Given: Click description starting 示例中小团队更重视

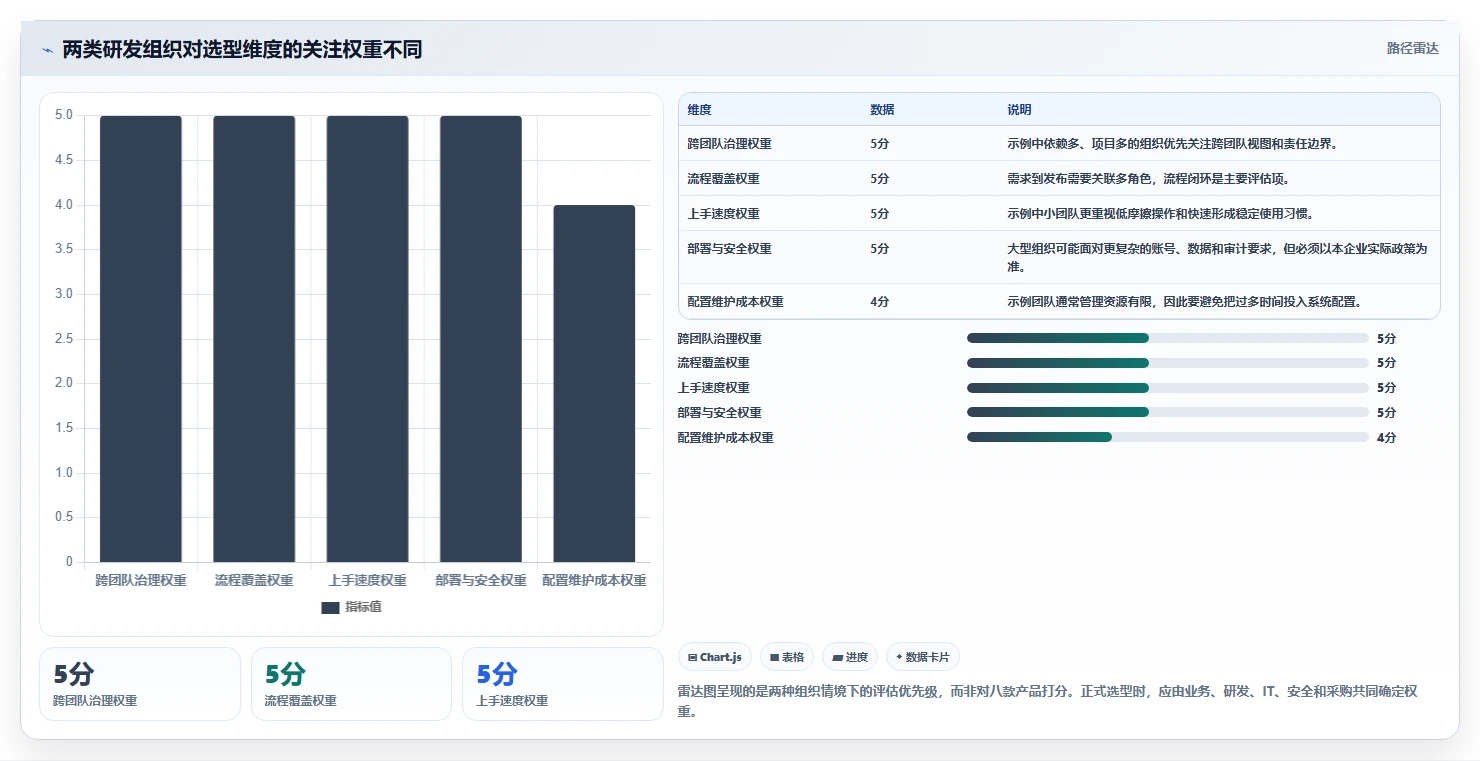Looking at the screenshot, I should click(1160, 214).
